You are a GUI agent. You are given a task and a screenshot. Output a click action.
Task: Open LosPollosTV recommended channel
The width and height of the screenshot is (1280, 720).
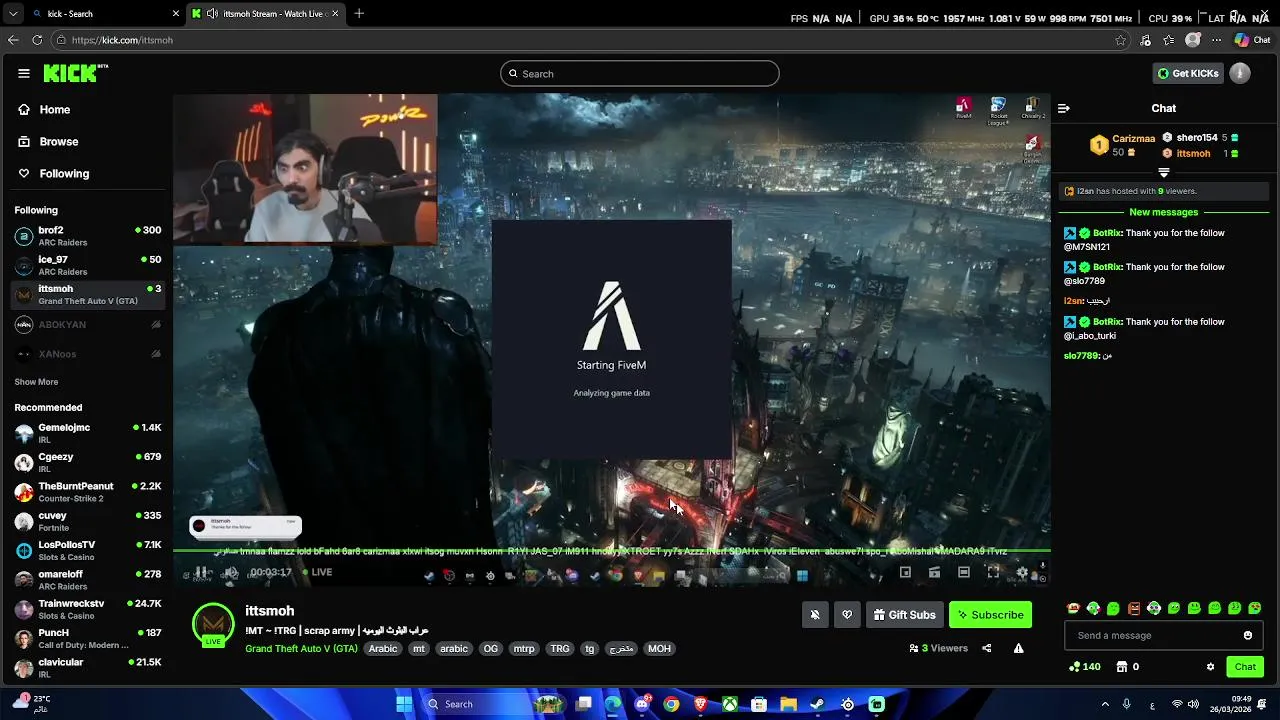point(88,550)
